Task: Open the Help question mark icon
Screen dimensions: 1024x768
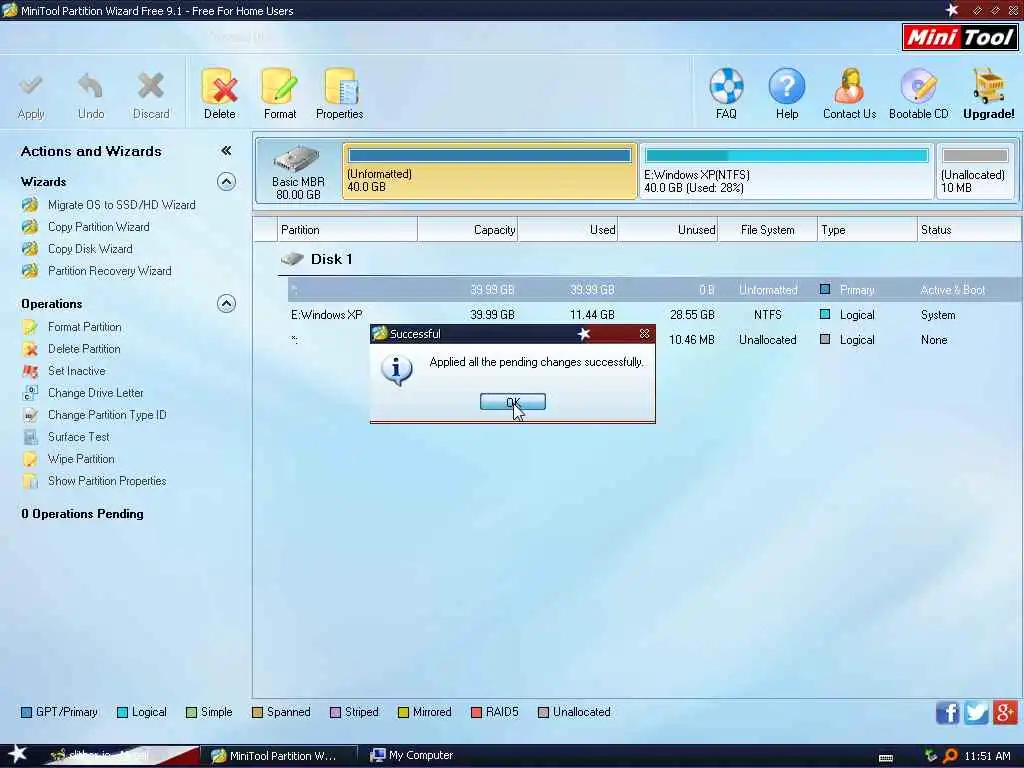Action: point(787,86)
